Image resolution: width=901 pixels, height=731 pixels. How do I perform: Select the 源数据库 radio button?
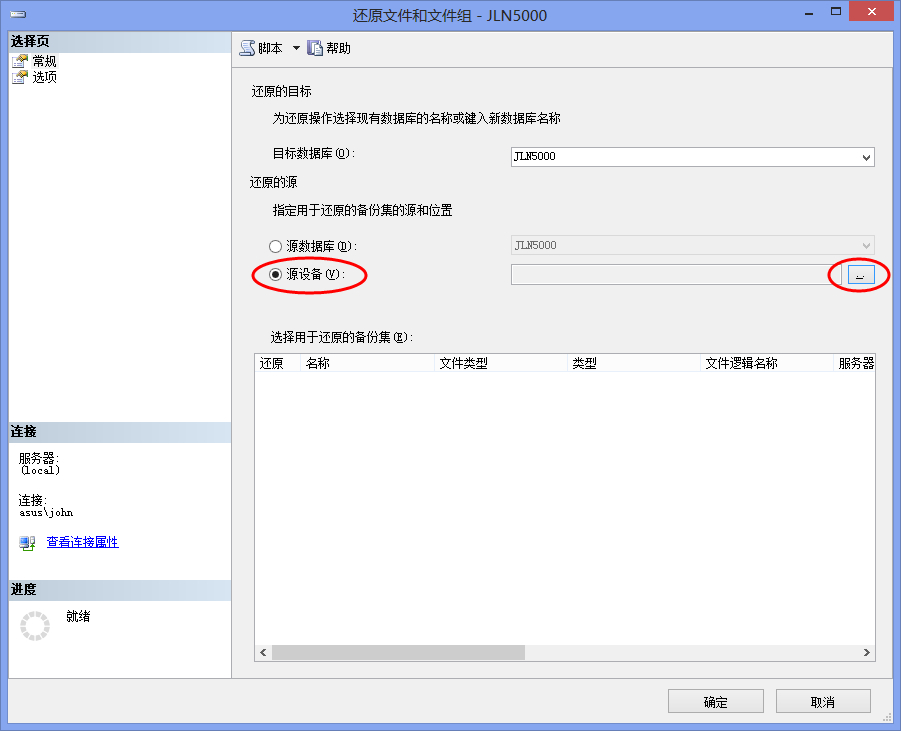(x=276, y=246)
